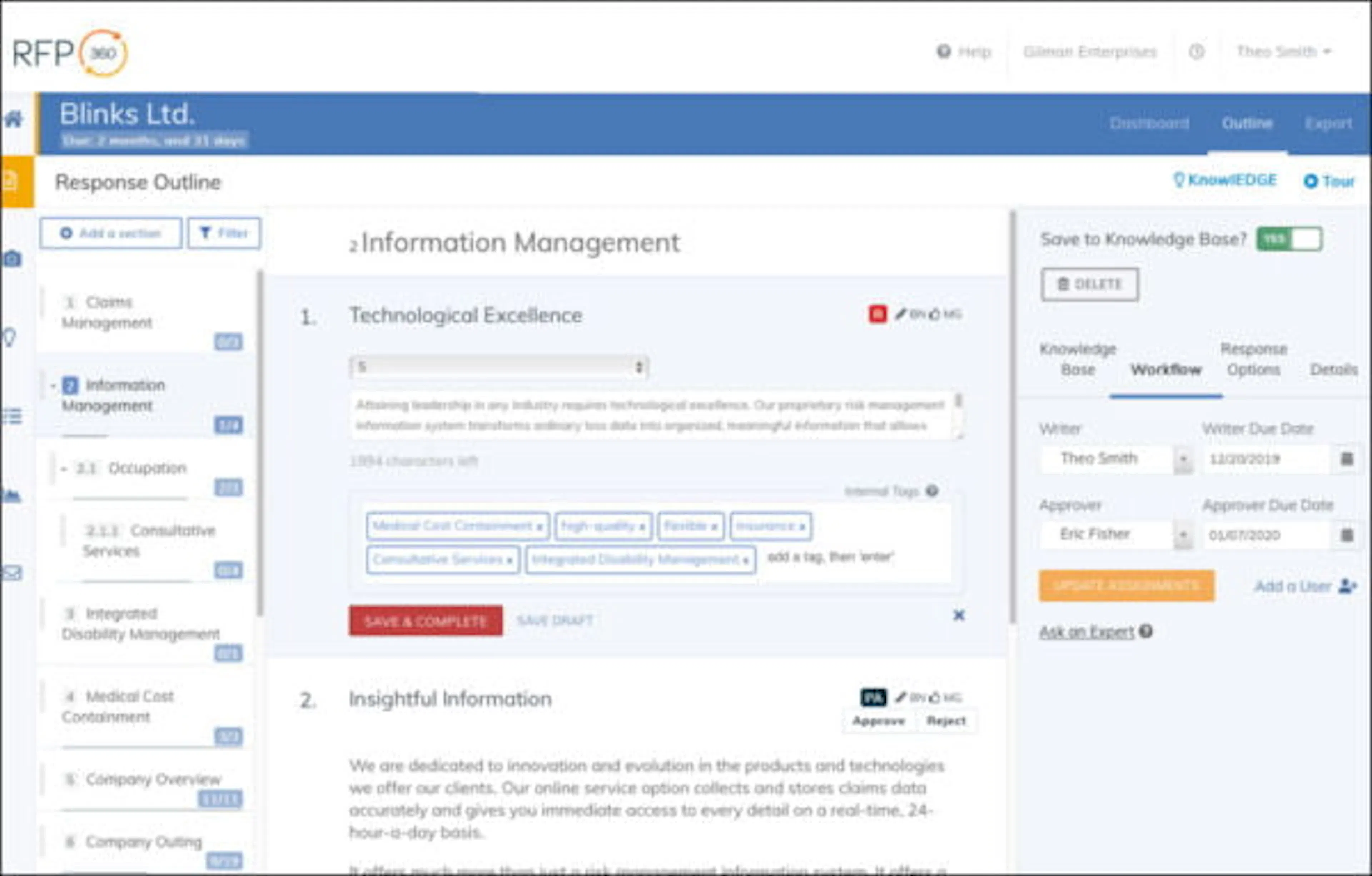Click the Ask an Expert link
This screenshot has width=1372, height=876.
pyautogui.click(x=1087, y=632)
